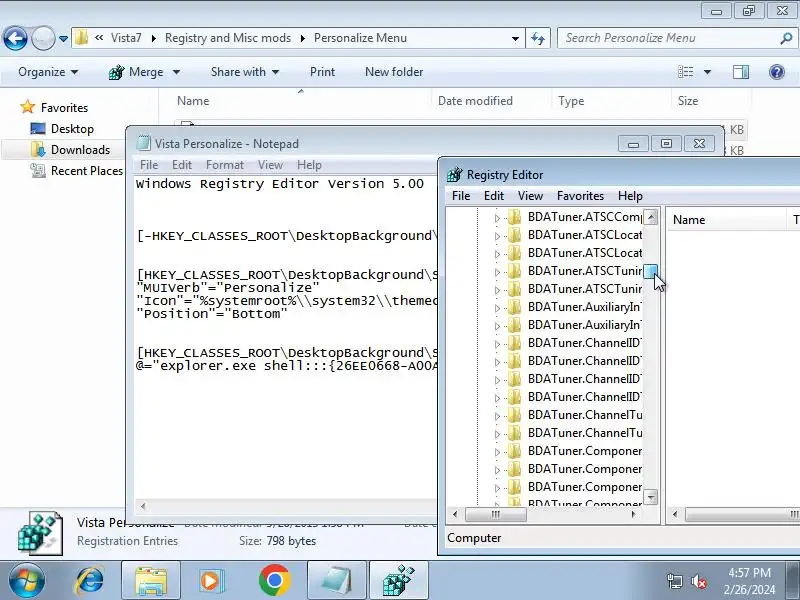Image resolution: width=800 pixels, height=600 pixels.
Task: Select first BDATuner.ChannelTu key
Action: pos(585,415)
